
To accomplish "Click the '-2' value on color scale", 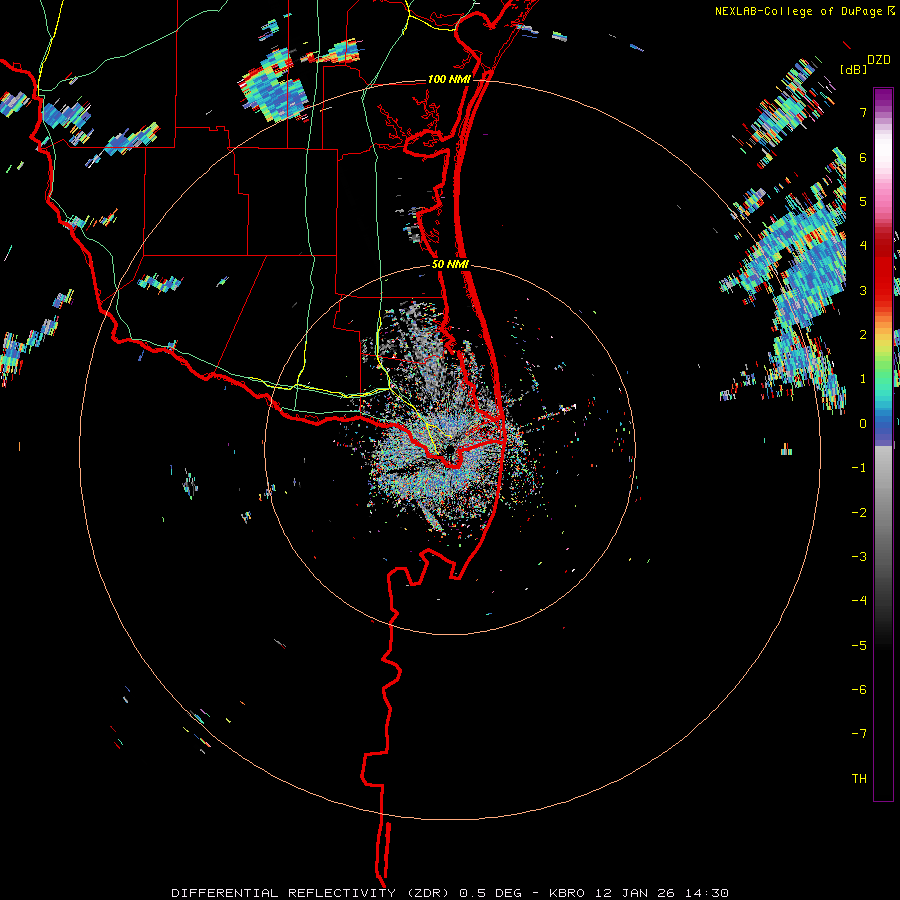I will click(x=859, y=512).
